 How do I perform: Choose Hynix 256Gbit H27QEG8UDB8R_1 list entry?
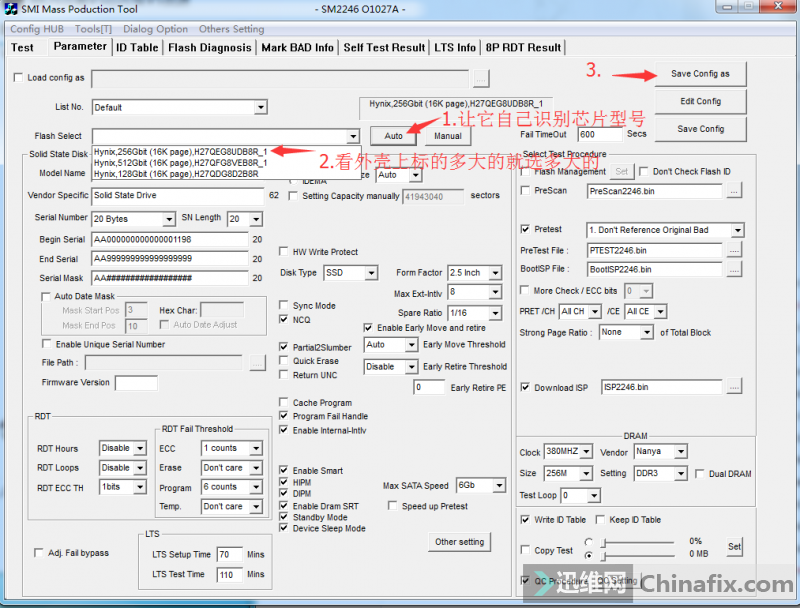tap(227, 151)
